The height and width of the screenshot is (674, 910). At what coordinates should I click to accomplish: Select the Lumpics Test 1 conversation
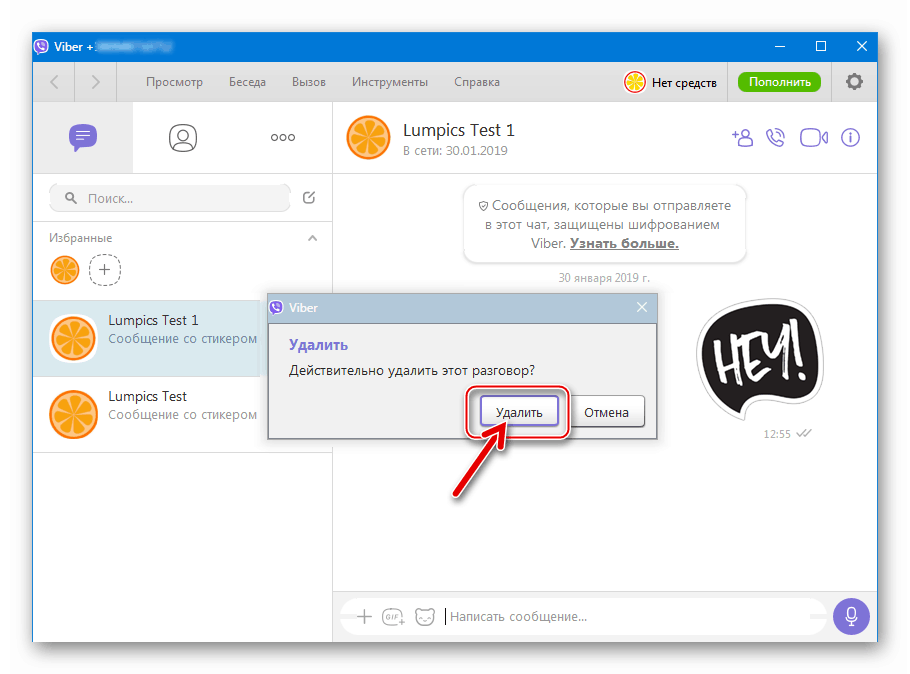(x=150, y=338)
